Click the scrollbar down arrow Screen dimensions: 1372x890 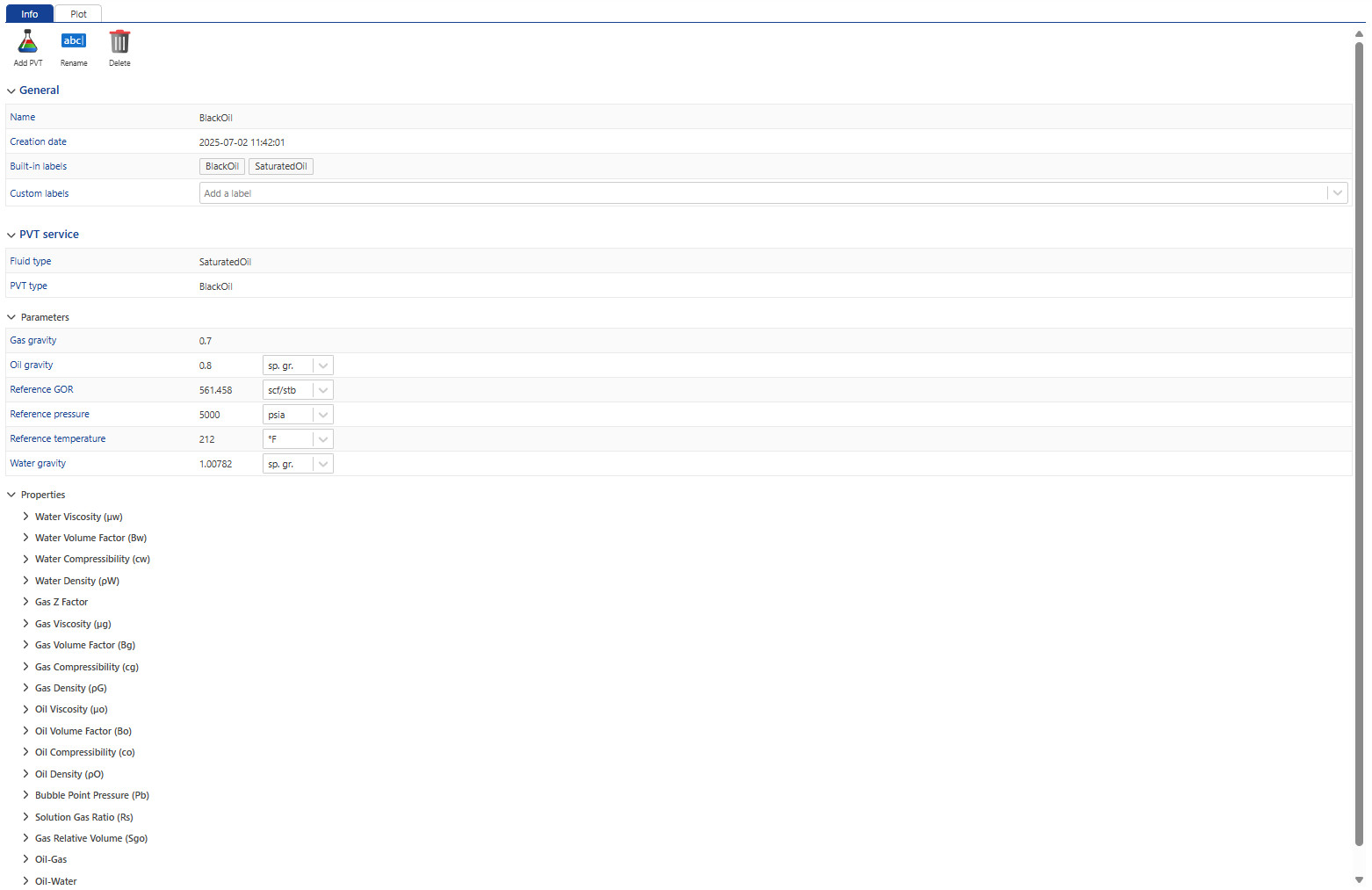click(1359, 879)
